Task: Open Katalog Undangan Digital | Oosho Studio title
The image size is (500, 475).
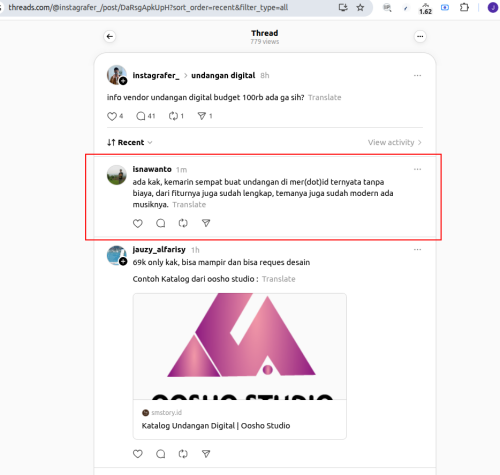Action: (216, 426)
